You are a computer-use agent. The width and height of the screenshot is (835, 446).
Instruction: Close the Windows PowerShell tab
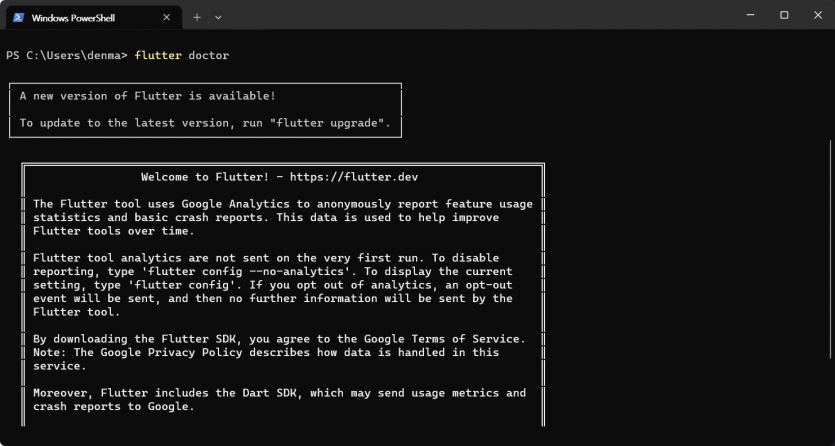[x=167, y=18]
